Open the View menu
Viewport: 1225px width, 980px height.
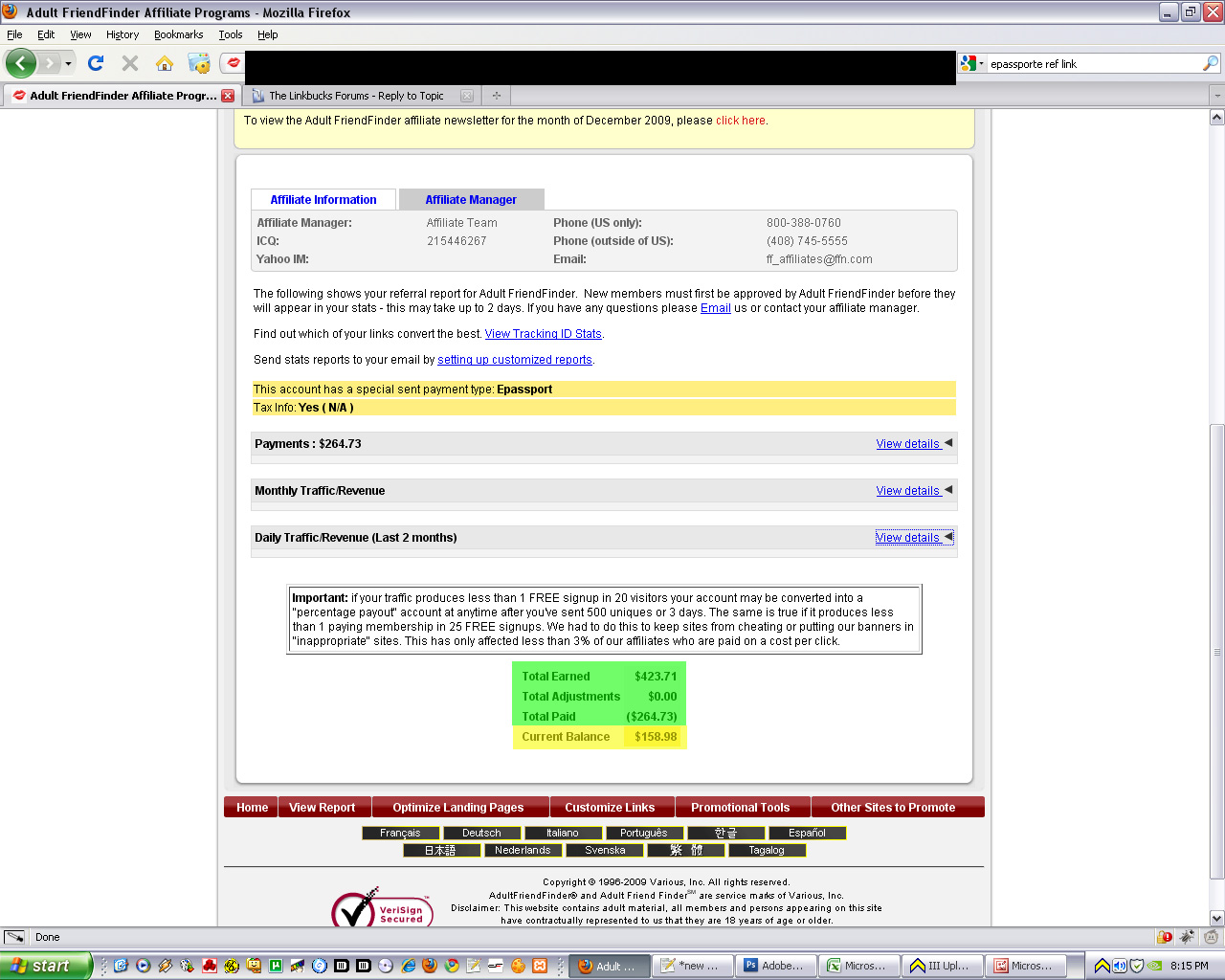pyautogui.click(x=80, y=34)
